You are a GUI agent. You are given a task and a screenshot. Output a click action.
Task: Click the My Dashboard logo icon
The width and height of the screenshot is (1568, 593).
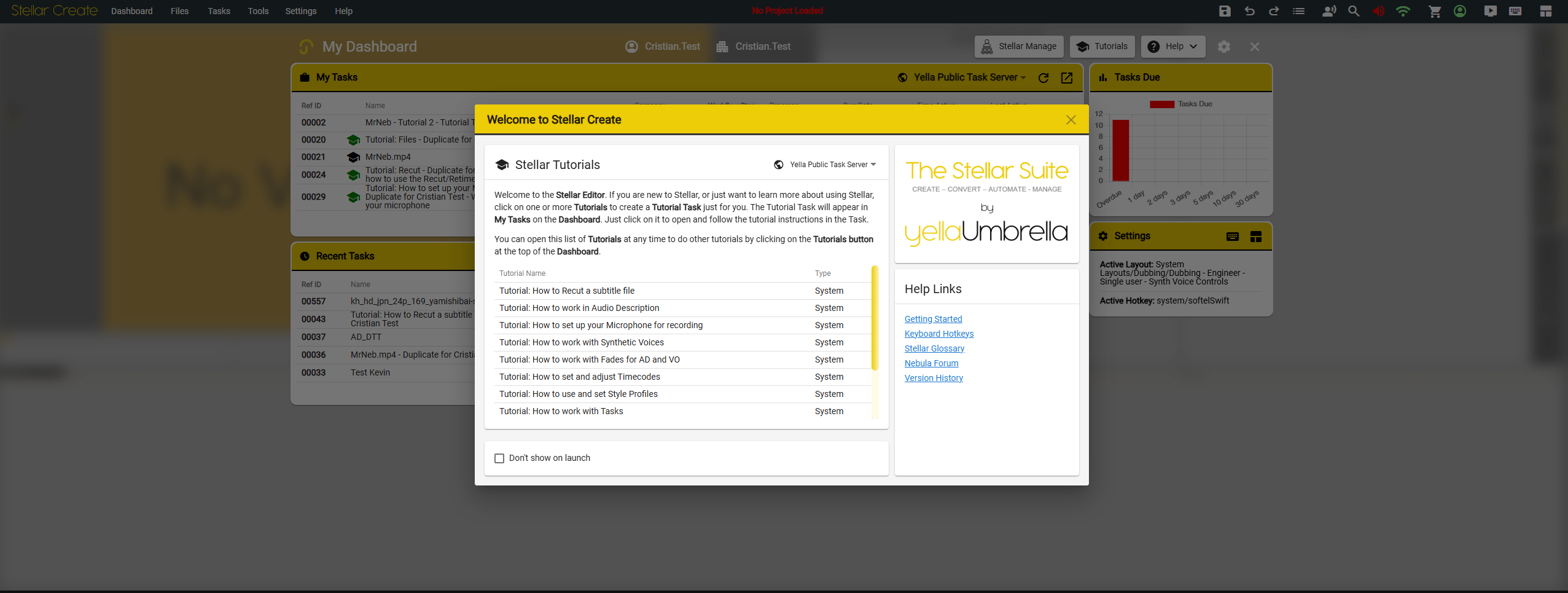click(306, 47)
